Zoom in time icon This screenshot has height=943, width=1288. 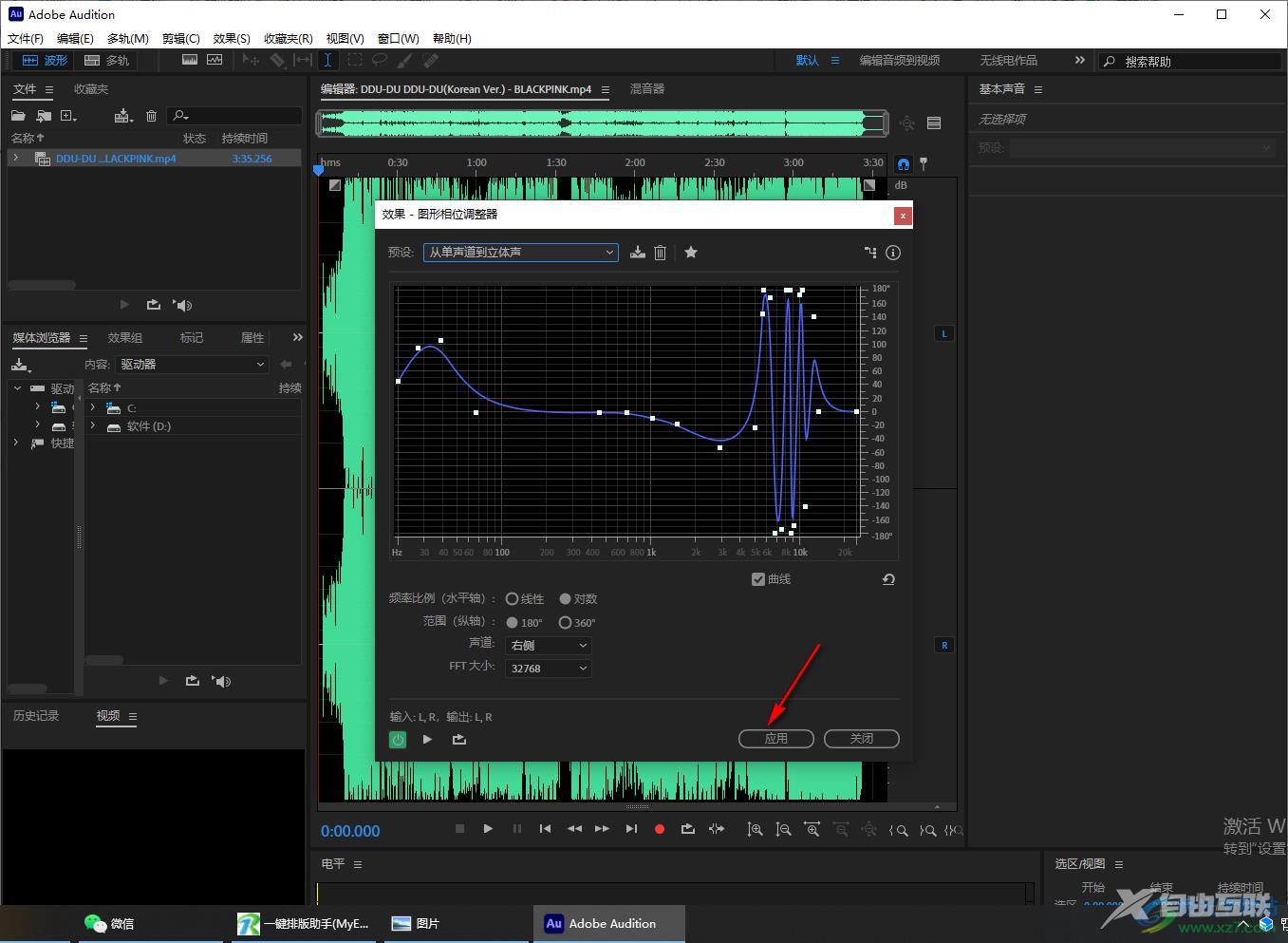[812, 829]
